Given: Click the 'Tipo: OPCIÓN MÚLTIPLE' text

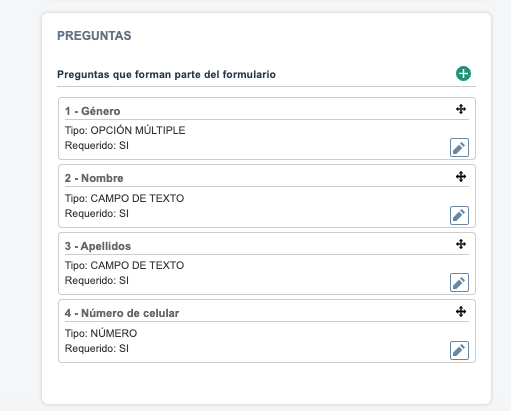Looking at the screenshot, I should click(125, 130).
